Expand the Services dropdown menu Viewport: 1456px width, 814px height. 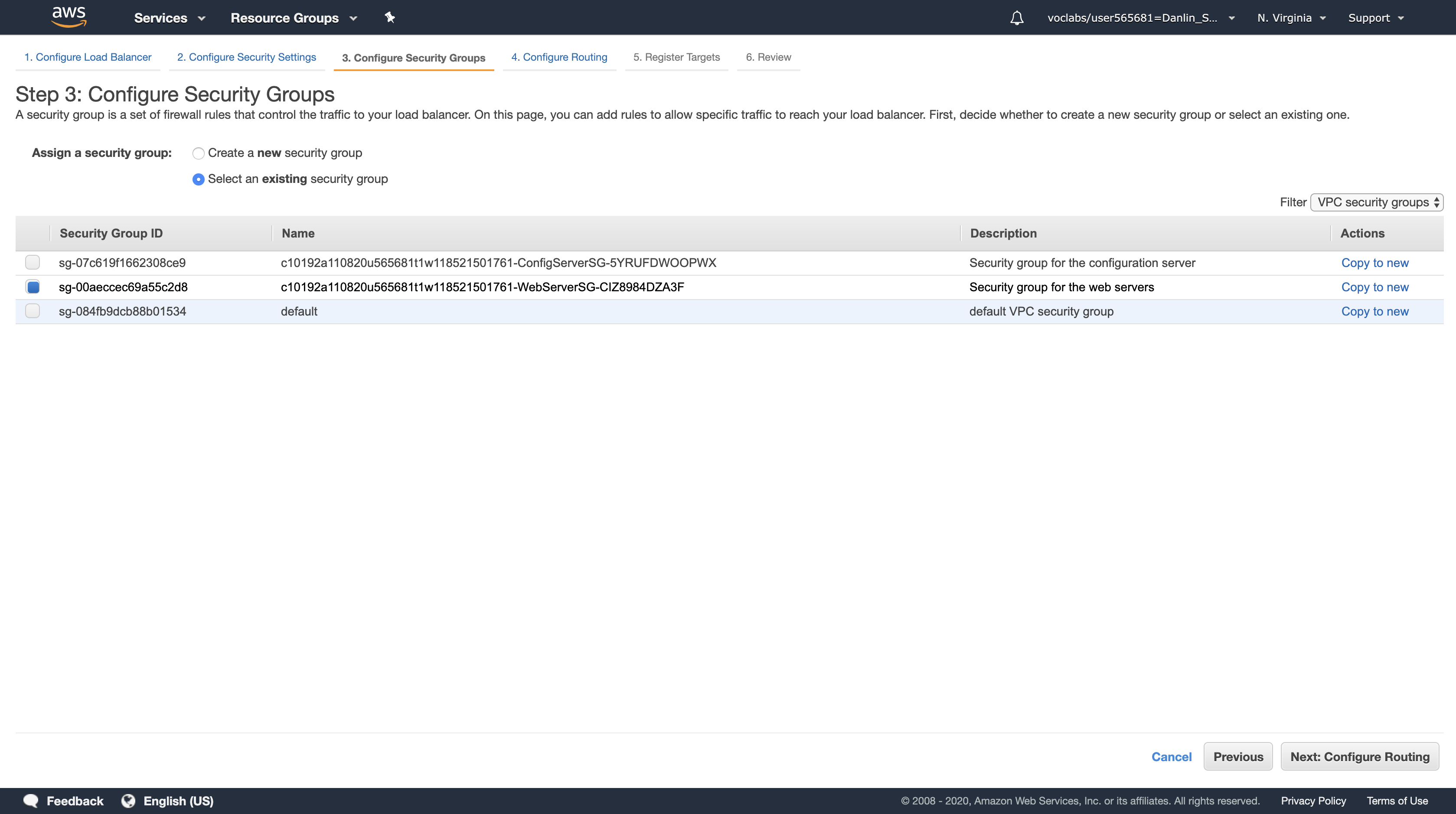169,18
